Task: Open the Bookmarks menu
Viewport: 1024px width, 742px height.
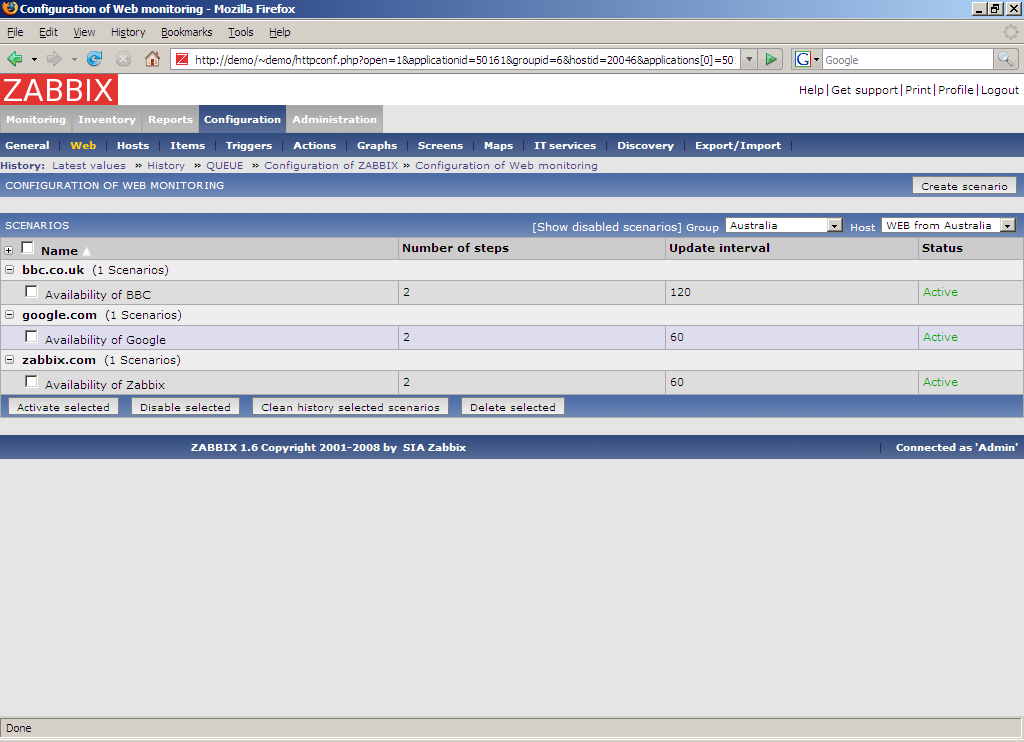Action: pos(187,32)
